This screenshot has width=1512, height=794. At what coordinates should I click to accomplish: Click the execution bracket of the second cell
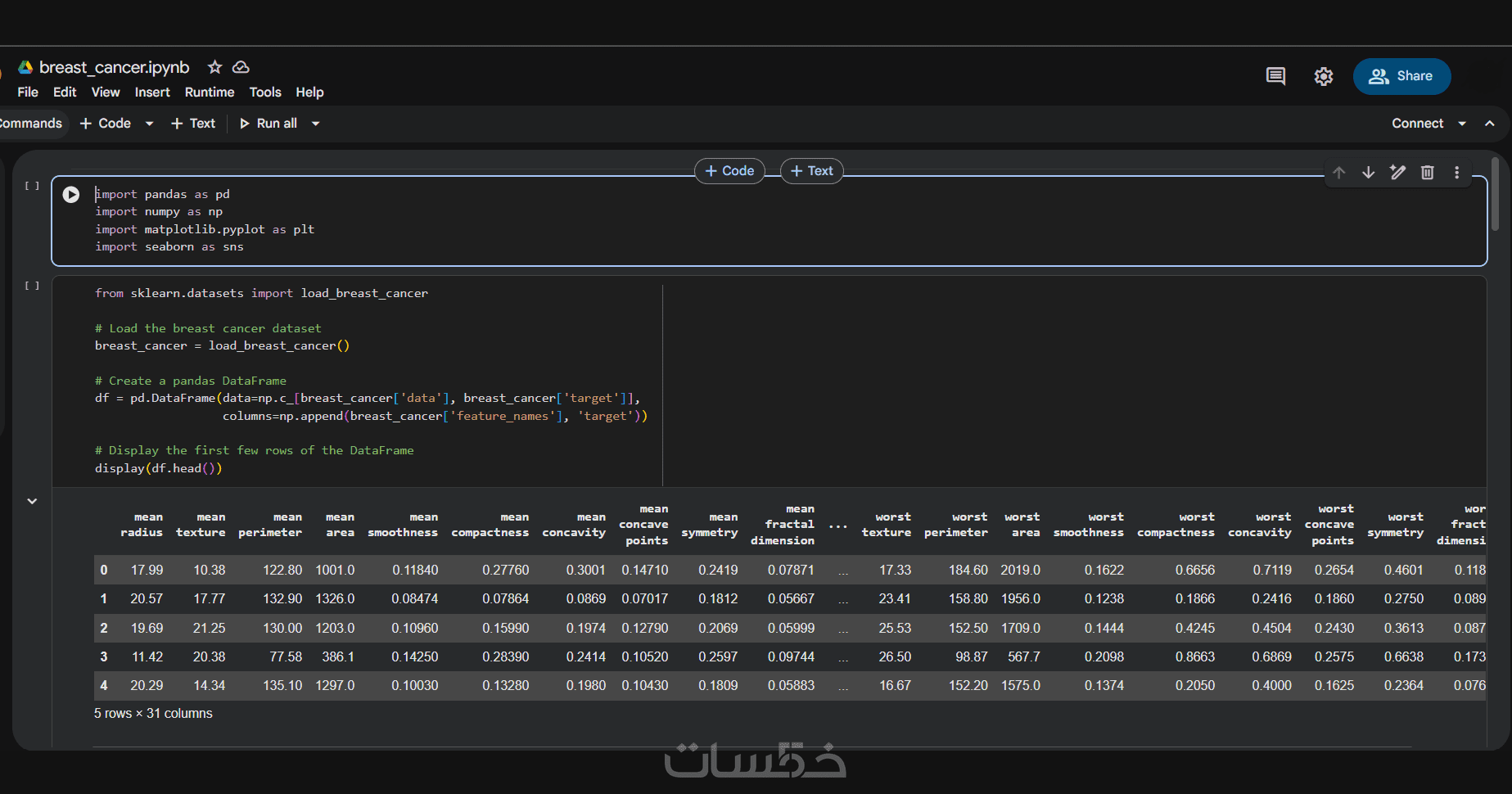[x=32, y=286]
